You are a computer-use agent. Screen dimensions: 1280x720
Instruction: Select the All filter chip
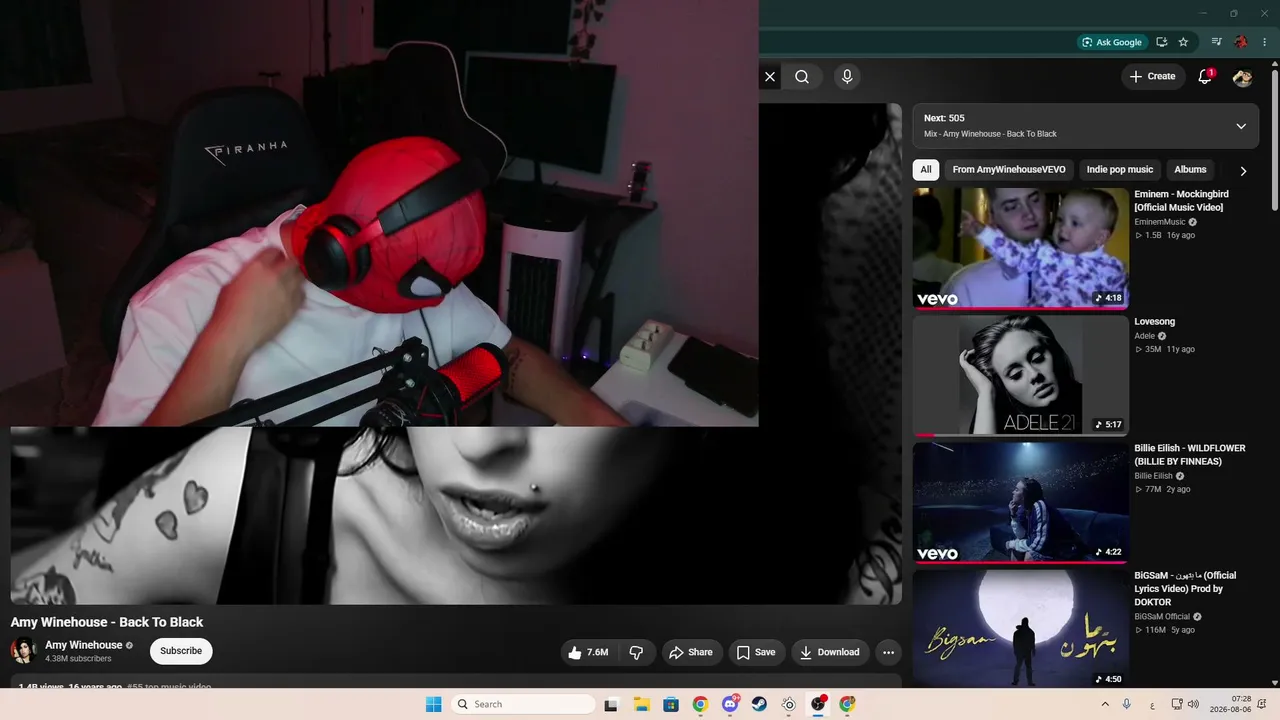[926, 170]
